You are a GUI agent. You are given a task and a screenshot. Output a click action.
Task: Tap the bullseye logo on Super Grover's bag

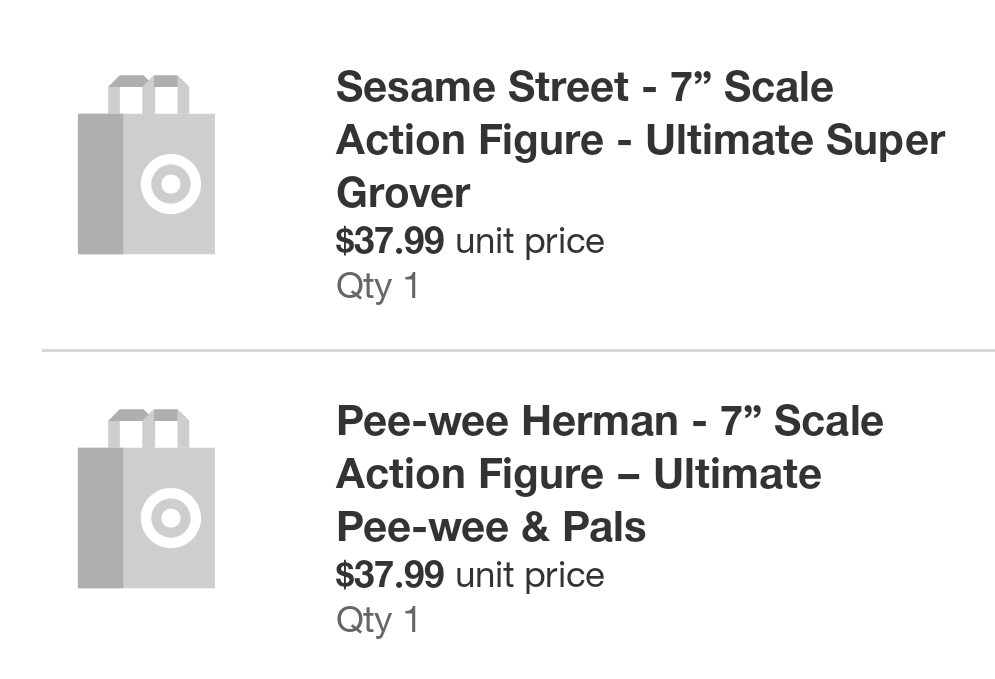tap(170, 184)
